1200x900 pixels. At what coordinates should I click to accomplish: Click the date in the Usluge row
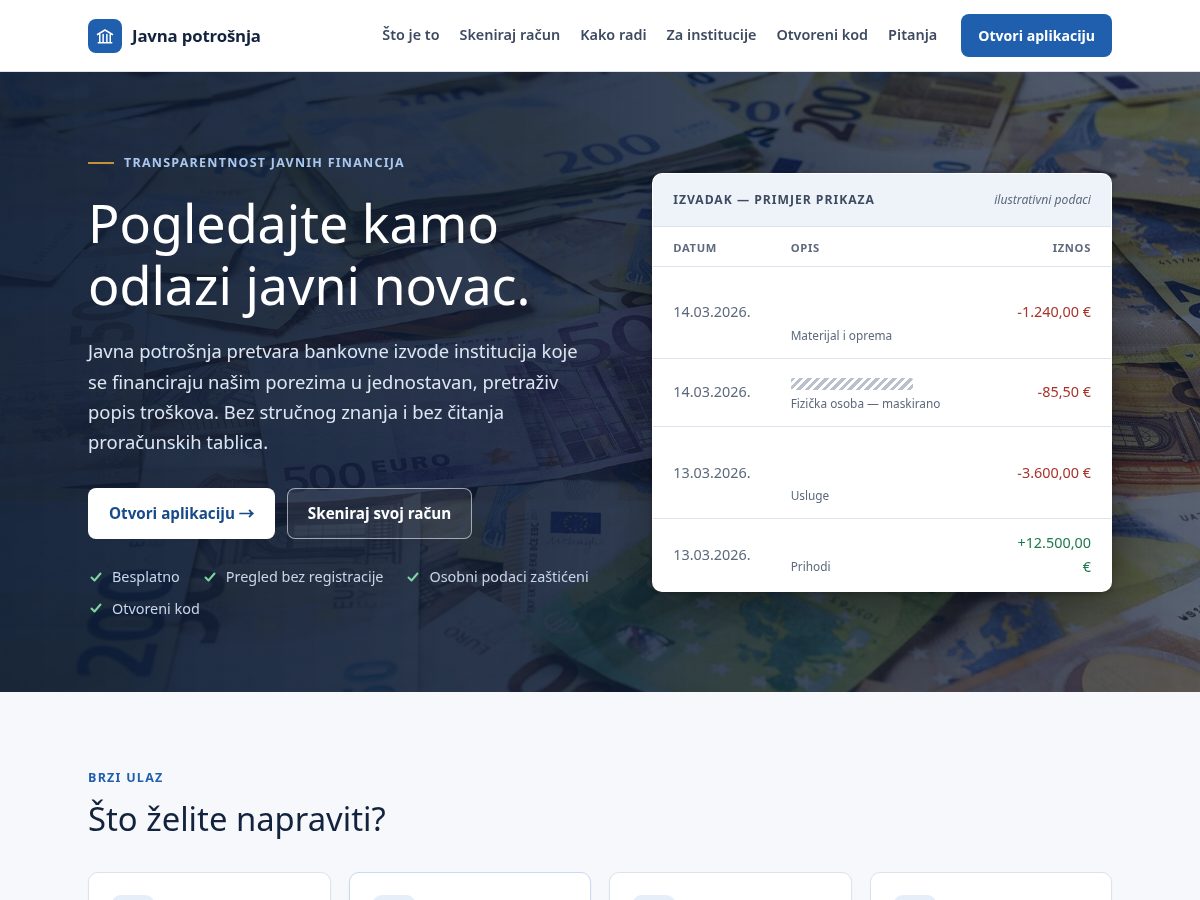[x=712, y=473]
